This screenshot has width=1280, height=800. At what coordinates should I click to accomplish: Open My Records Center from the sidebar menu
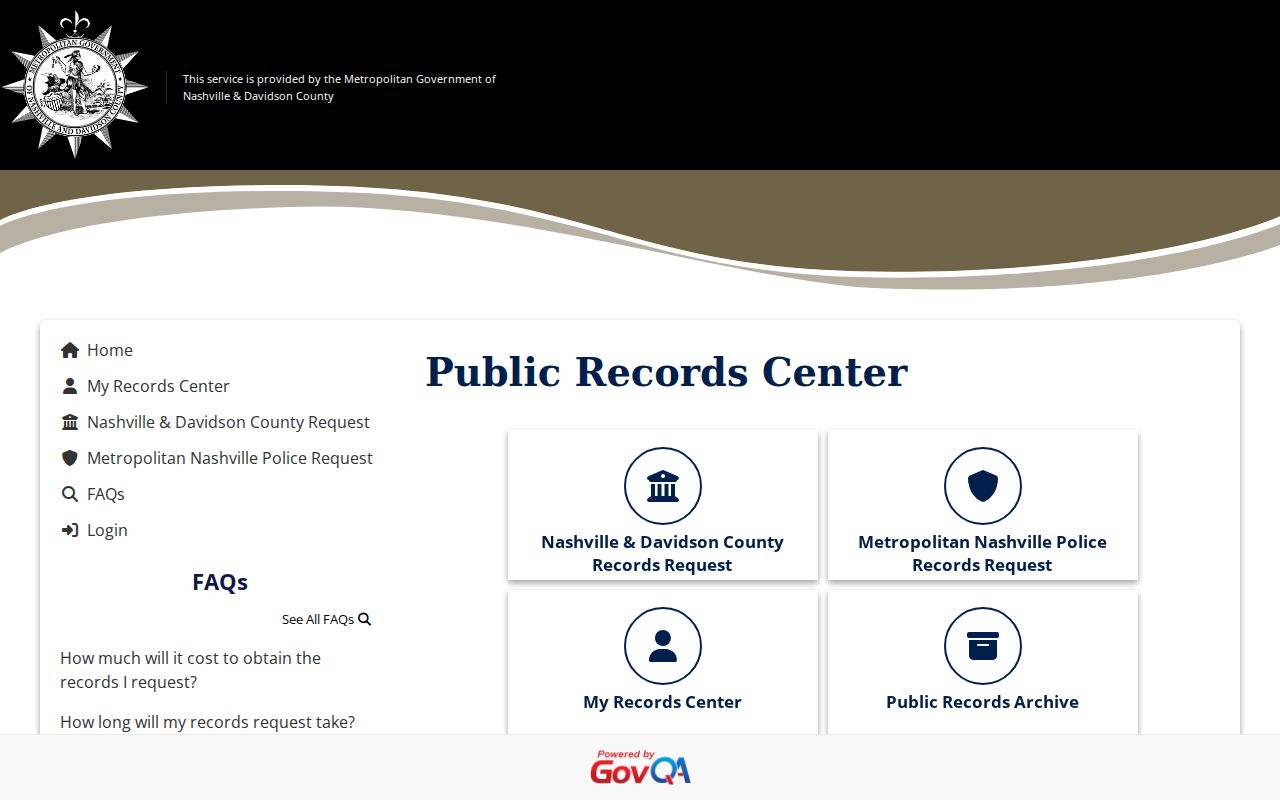158,386
